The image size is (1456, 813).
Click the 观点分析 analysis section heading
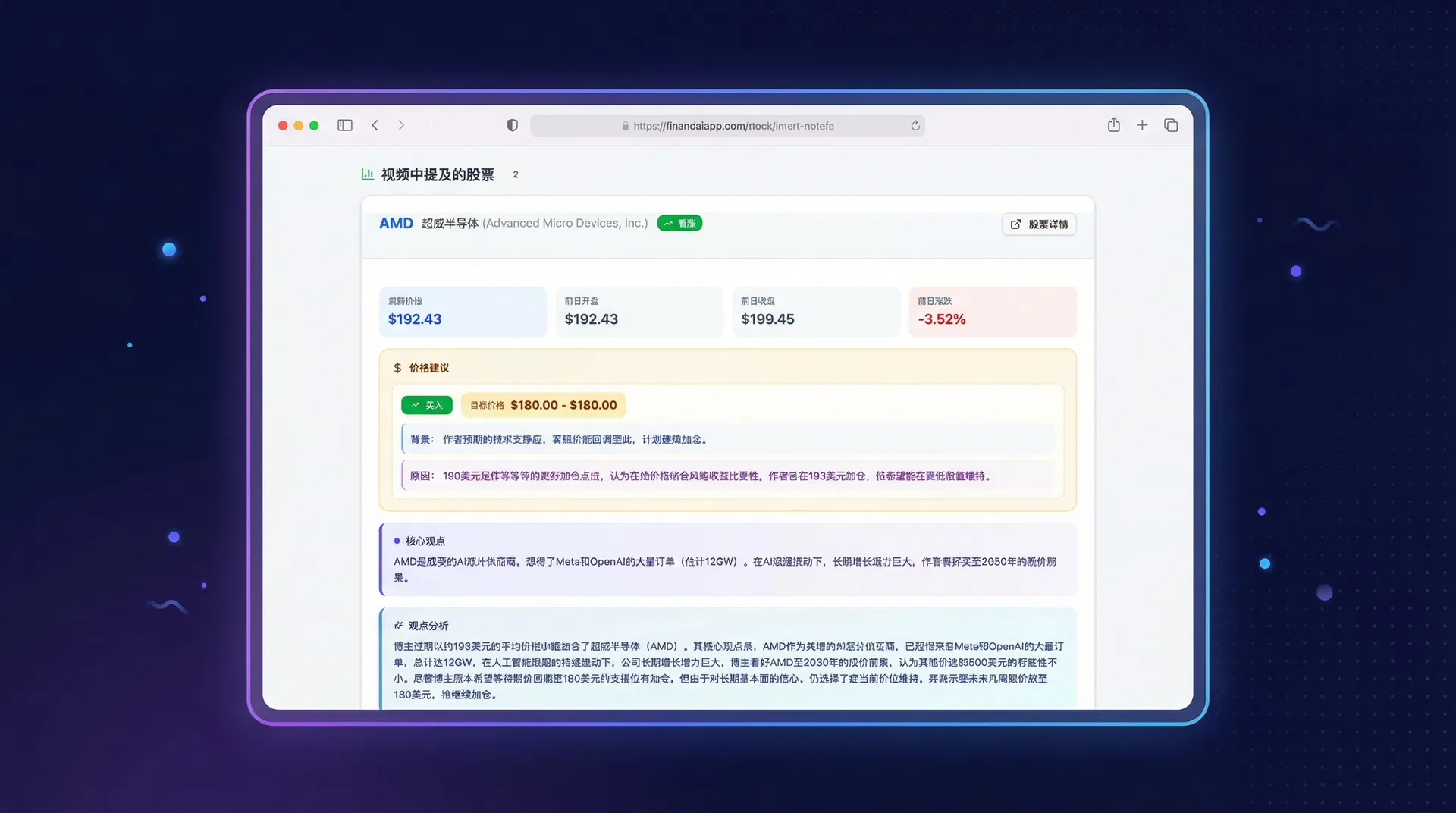(x=428, y=626)
